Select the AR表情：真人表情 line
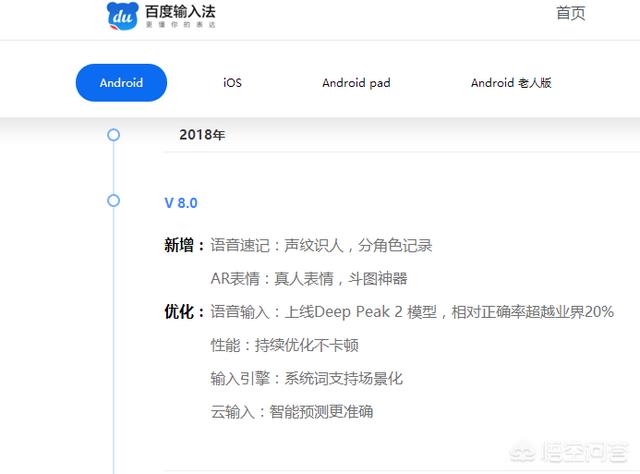The height and width of the screenshot is (474, 640). [309, 279]
